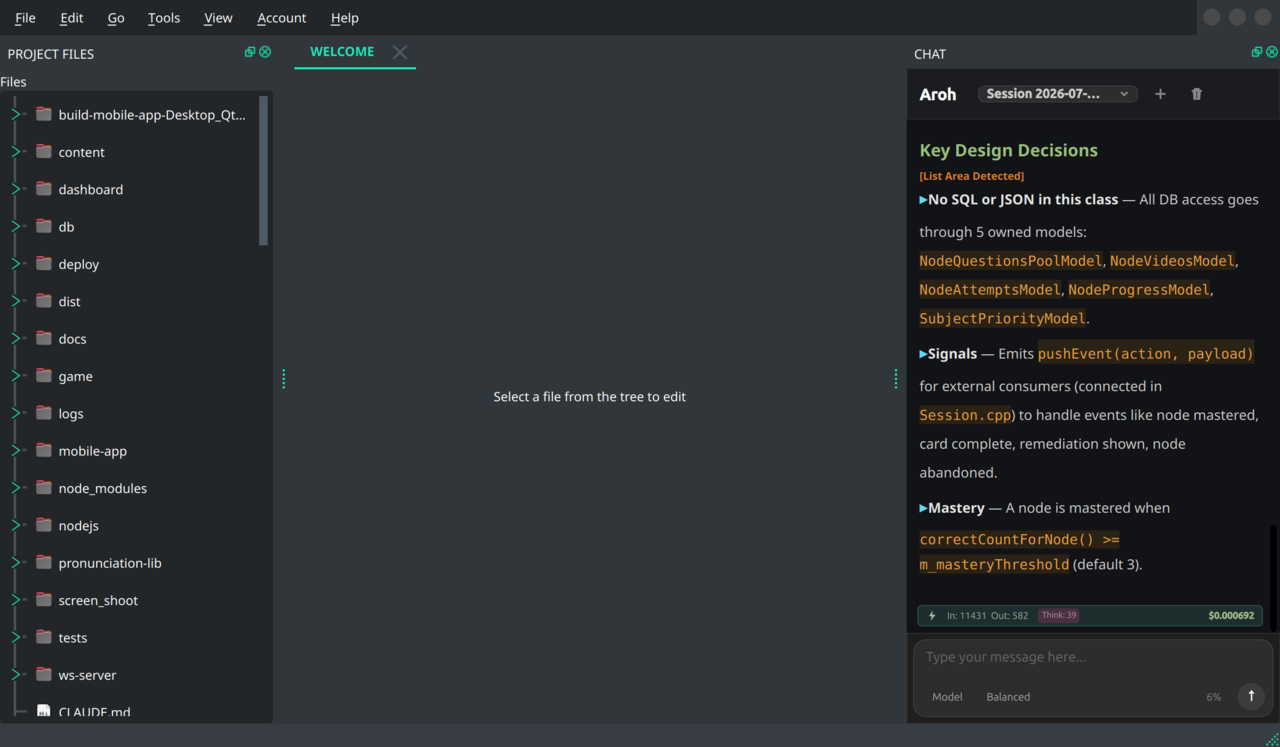The image size is (1280, 747).
Task: Click the right splitter handle dots
Action: click(896, 378)
